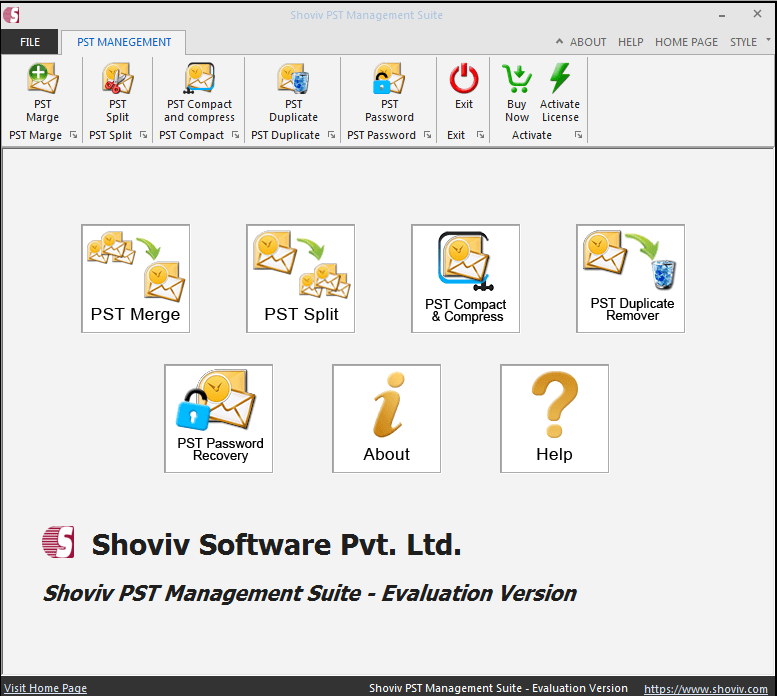777x696 pixels.
Task: Open the FILE menu tab
Action: click(30, 42)
